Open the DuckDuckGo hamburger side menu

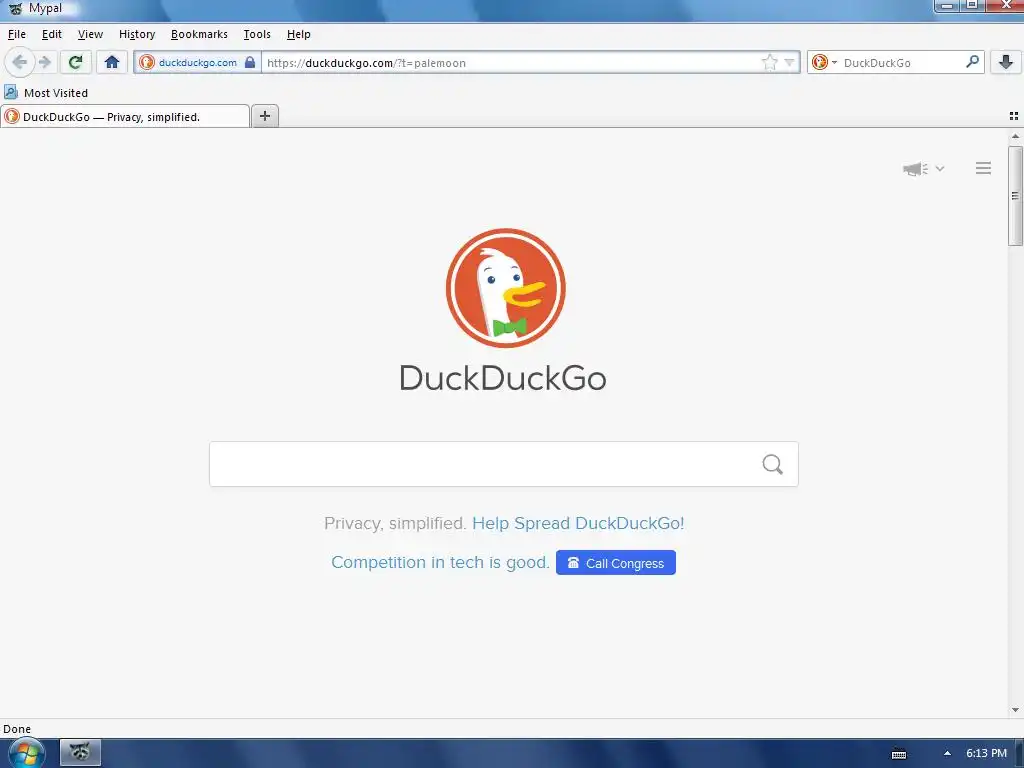point(984,168)
